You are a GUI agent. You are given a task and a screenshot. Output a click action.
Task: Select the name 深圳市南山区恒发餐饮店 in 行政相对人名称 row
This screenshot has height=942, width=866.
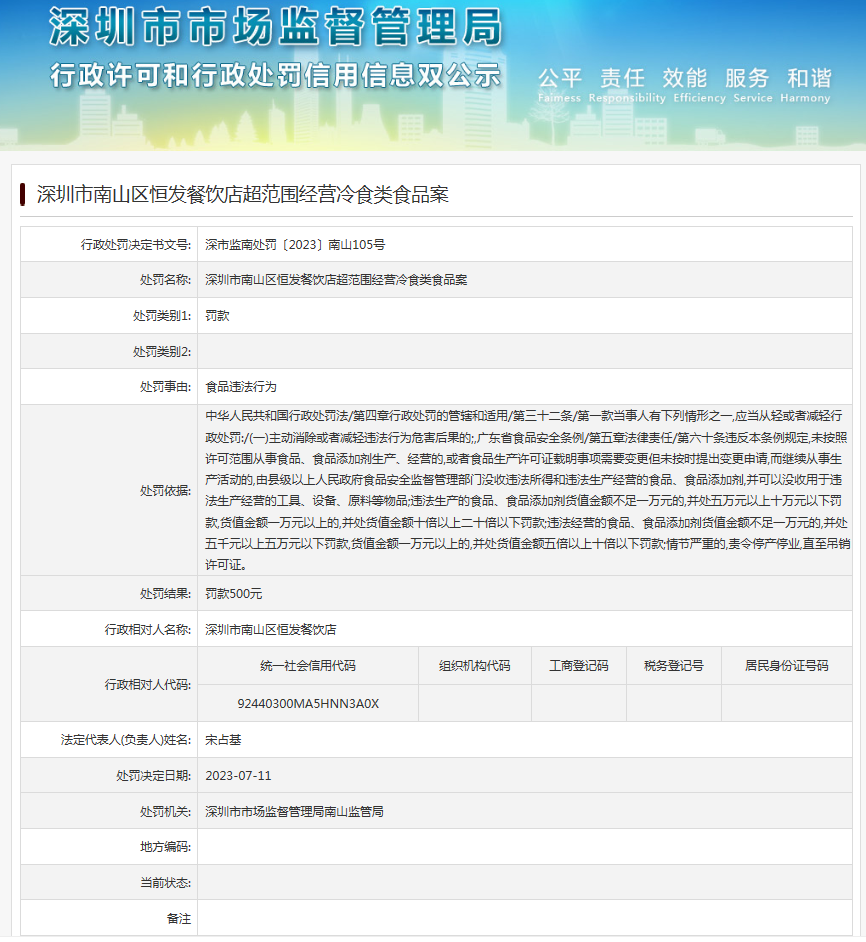pos(270,630)
